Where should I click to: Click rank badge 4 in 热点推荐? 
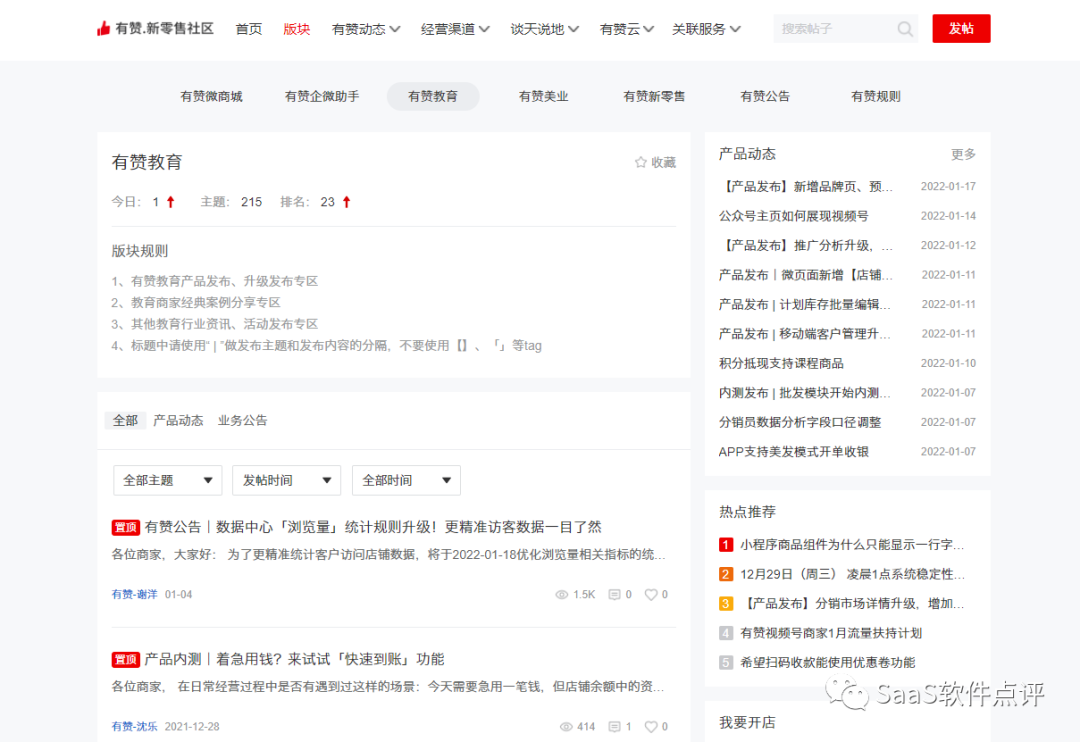click(726, 633)
